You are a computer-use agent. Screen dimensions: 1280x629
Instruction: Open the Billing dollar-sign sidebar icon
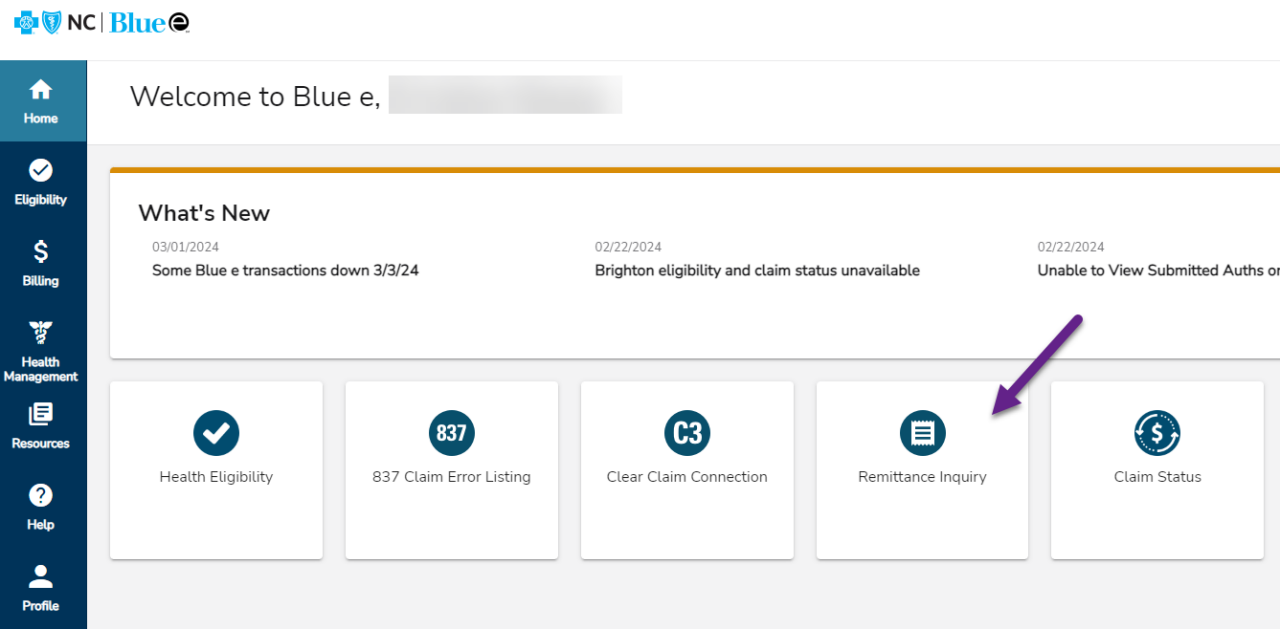pyautogui.click(x=41, y=251)
